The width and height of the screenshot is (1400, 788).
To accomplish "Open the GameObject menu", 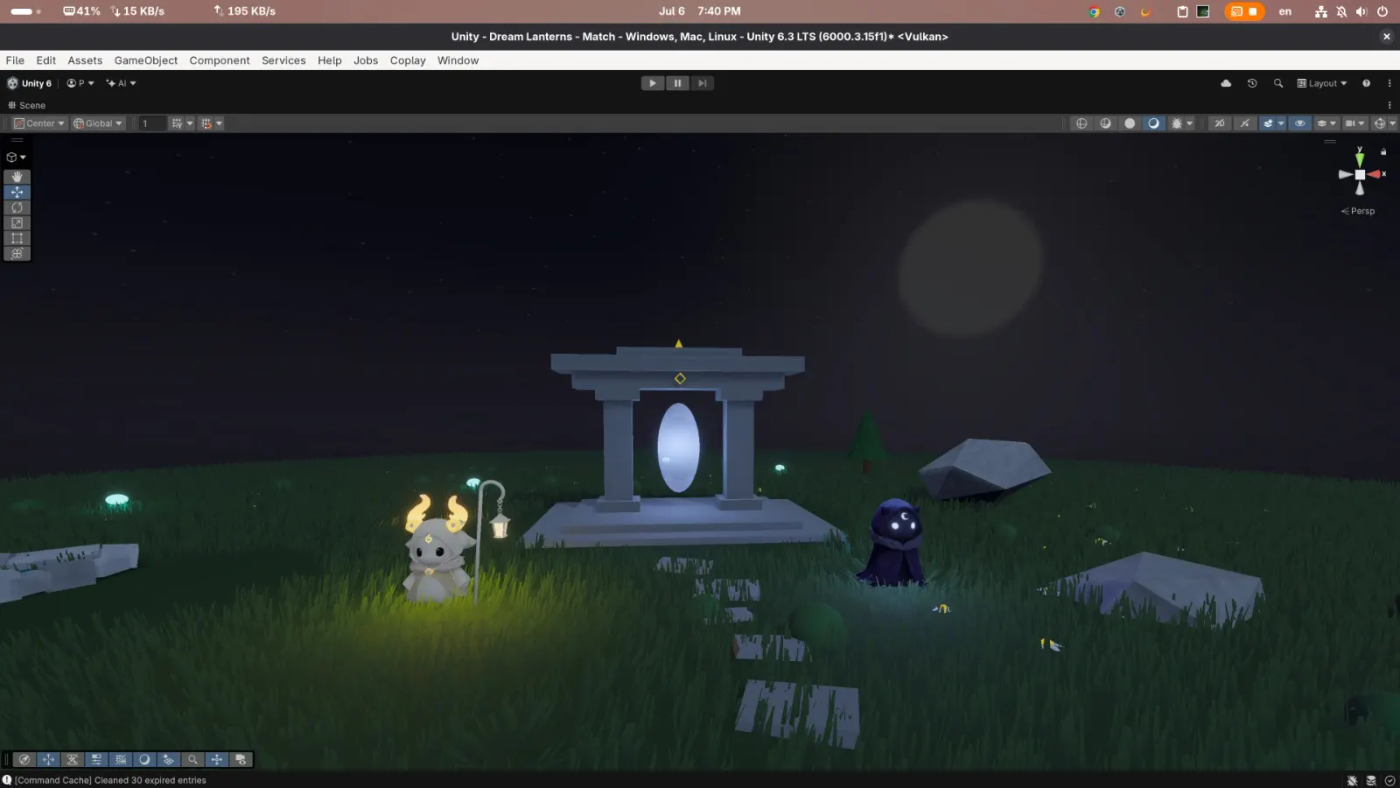I will tap(146, 60).
